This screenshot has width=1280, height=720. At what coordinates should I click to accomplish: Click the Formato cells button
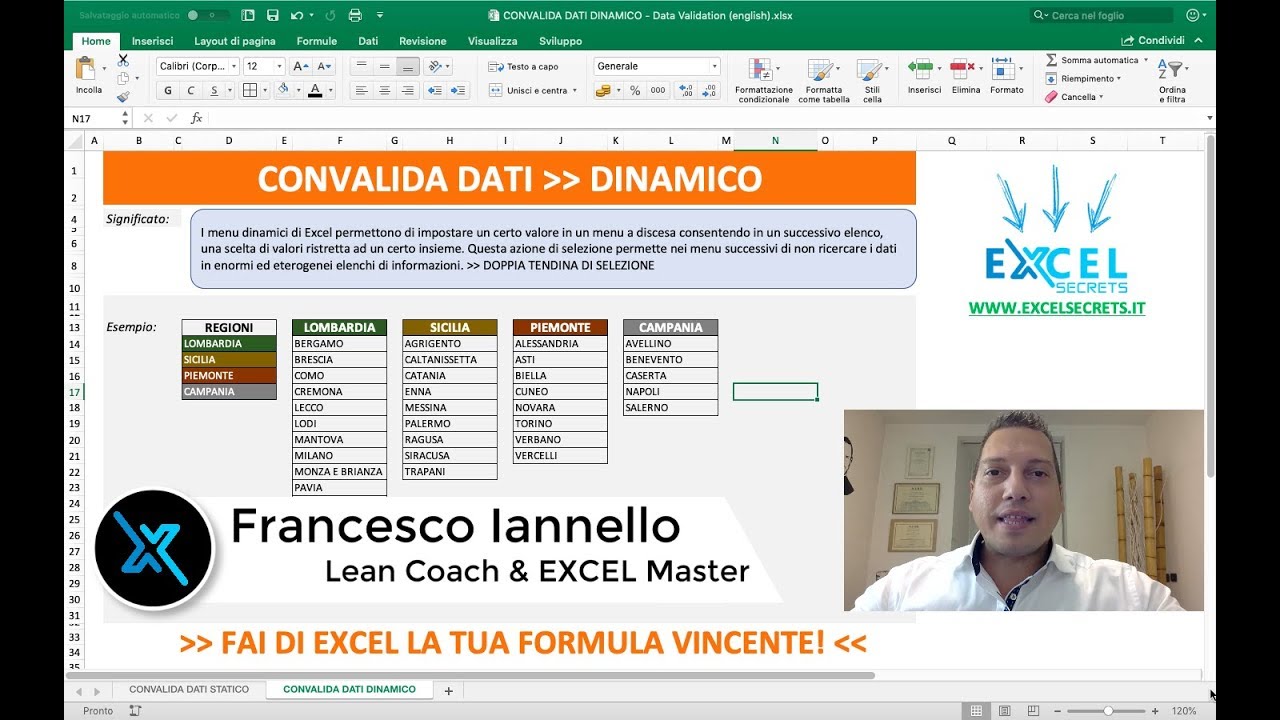1007,76
